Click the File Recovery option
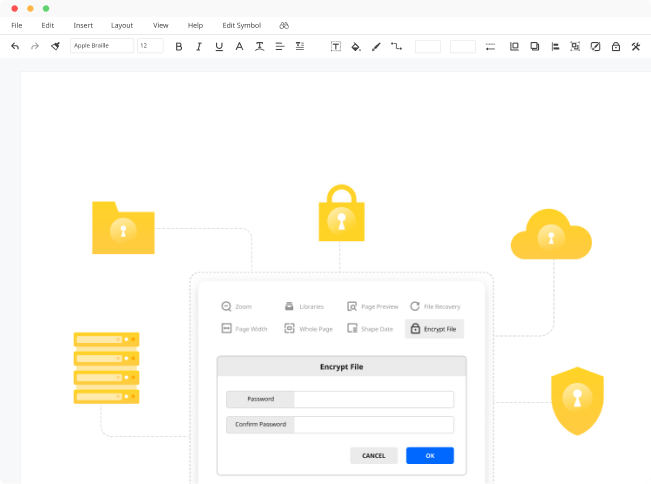This screenshot has width=651, height=484. 435,306
